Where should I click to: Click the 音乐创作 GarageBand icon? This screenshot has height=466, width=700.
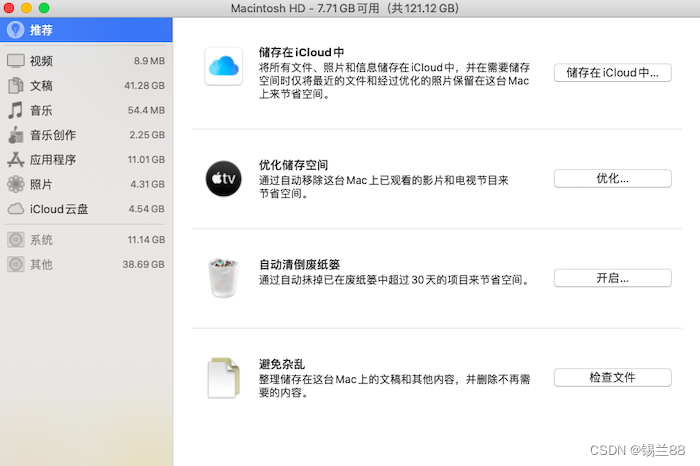(x=16, y=135)
